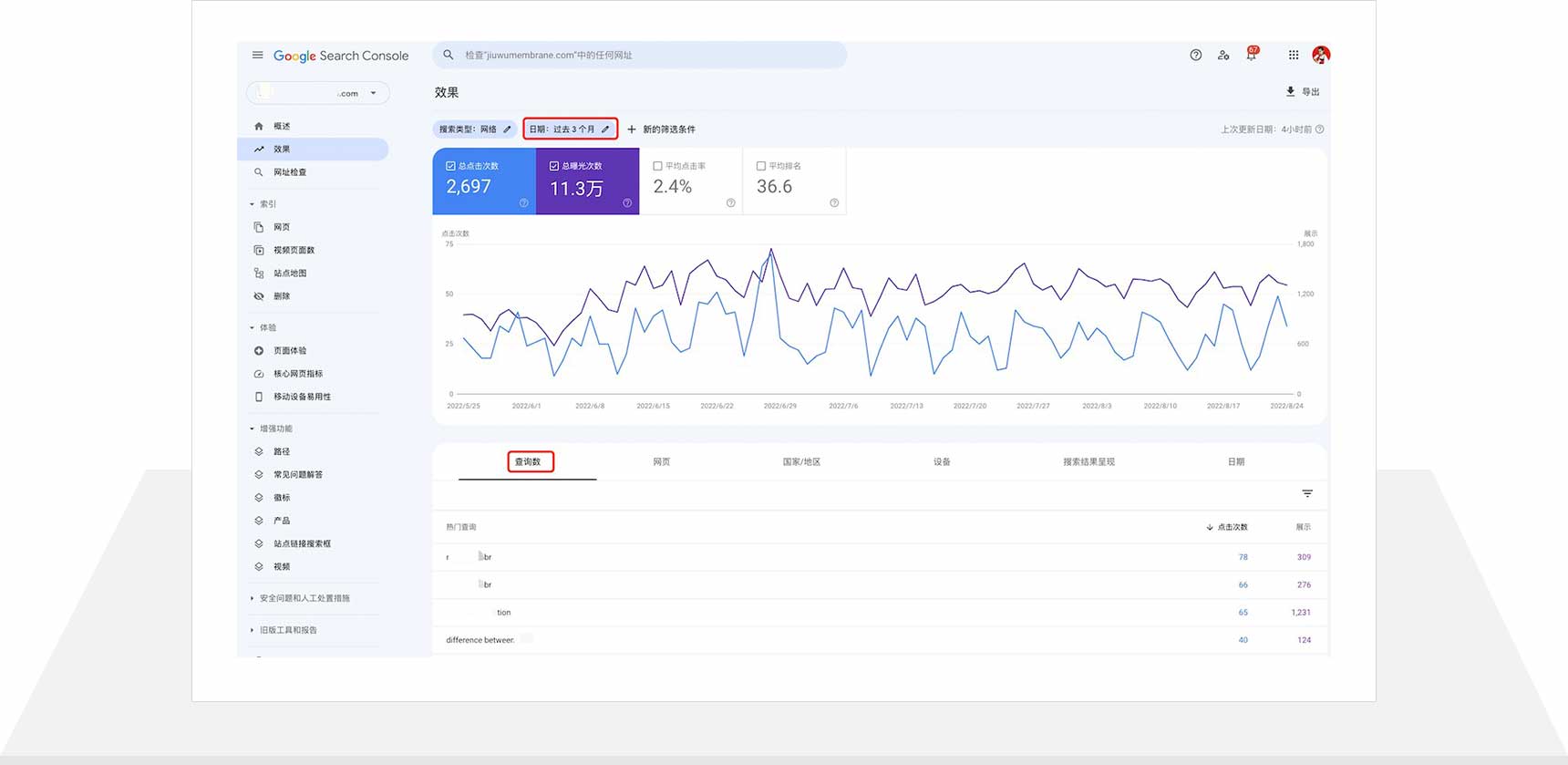This screenshot has height=765, width=1568.
Task: Open 概述 overview home icon
Action: pyautogui.click(x=259, y=127)
